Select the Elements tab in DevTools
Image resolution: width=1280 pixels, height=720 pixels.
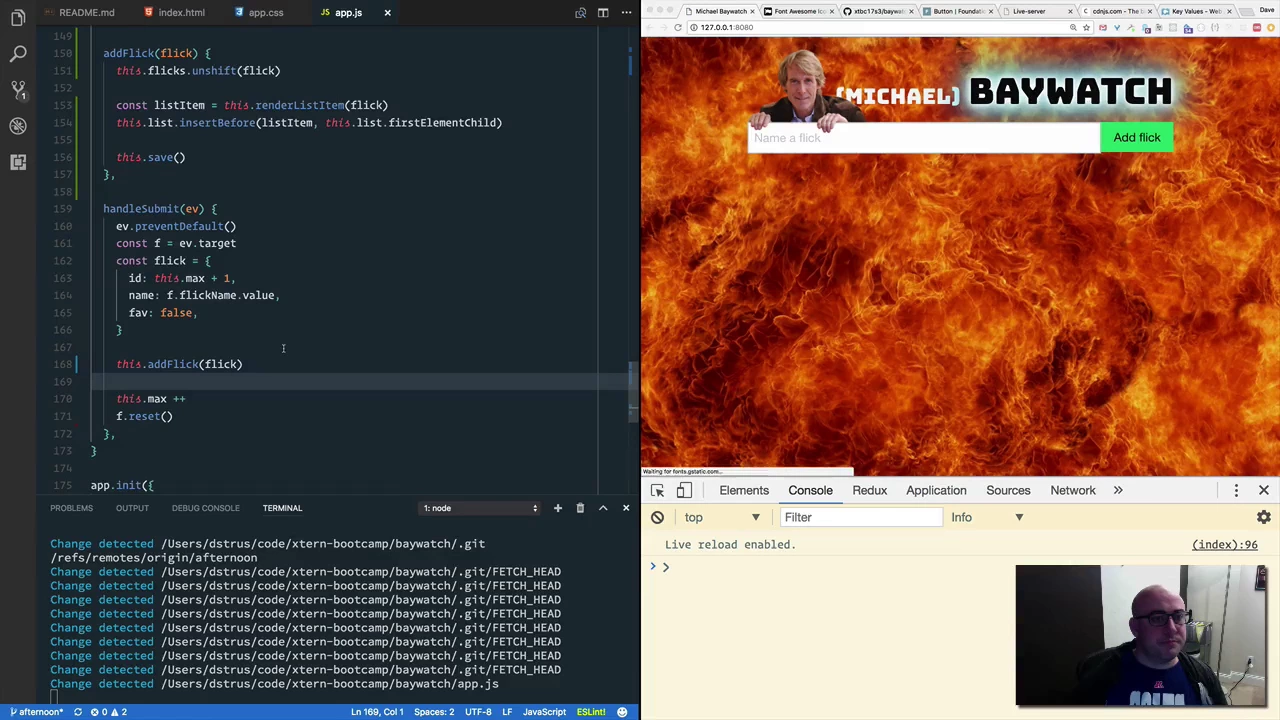pos(744,490)
